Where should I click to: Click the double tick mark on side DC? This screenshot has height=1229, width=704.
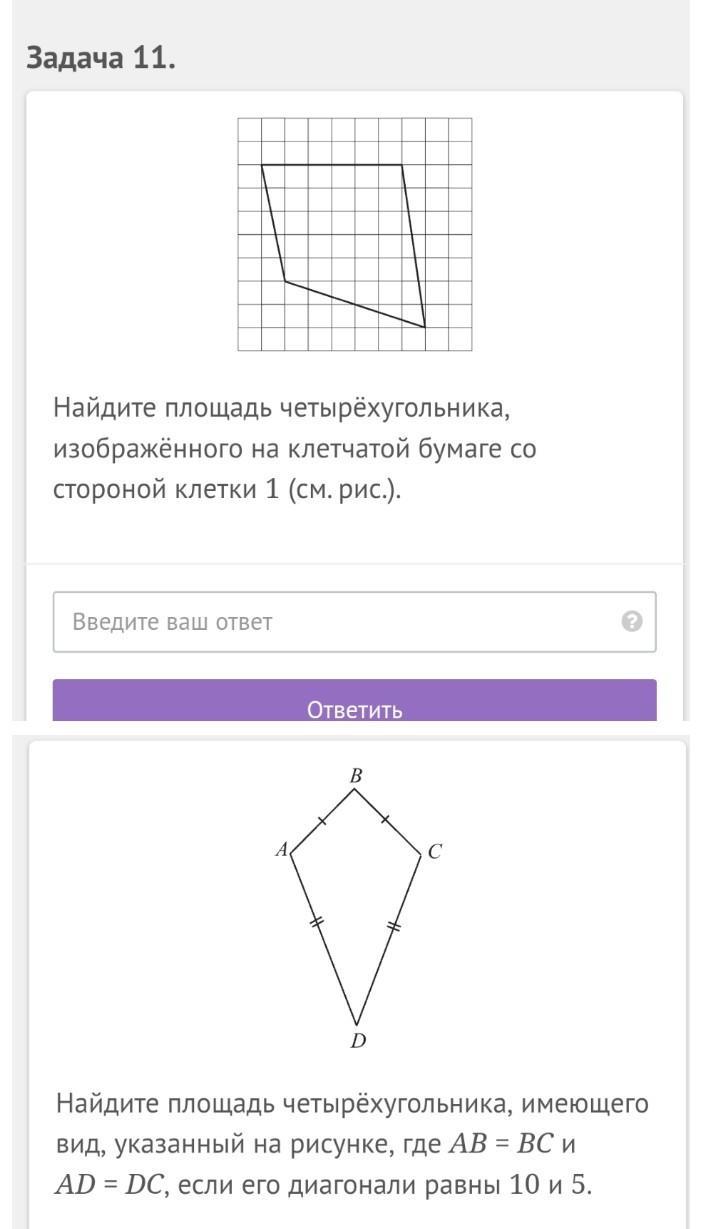394,925
